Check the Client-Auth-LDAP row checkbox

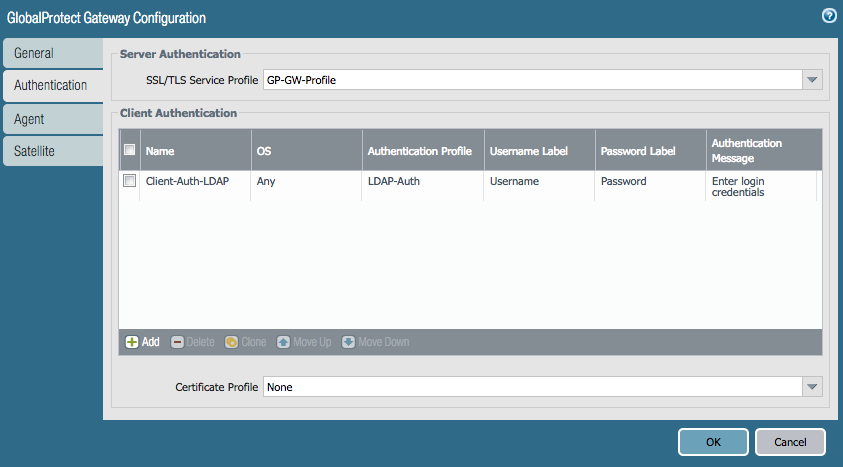pyautogui.click(x=129, y=182)
